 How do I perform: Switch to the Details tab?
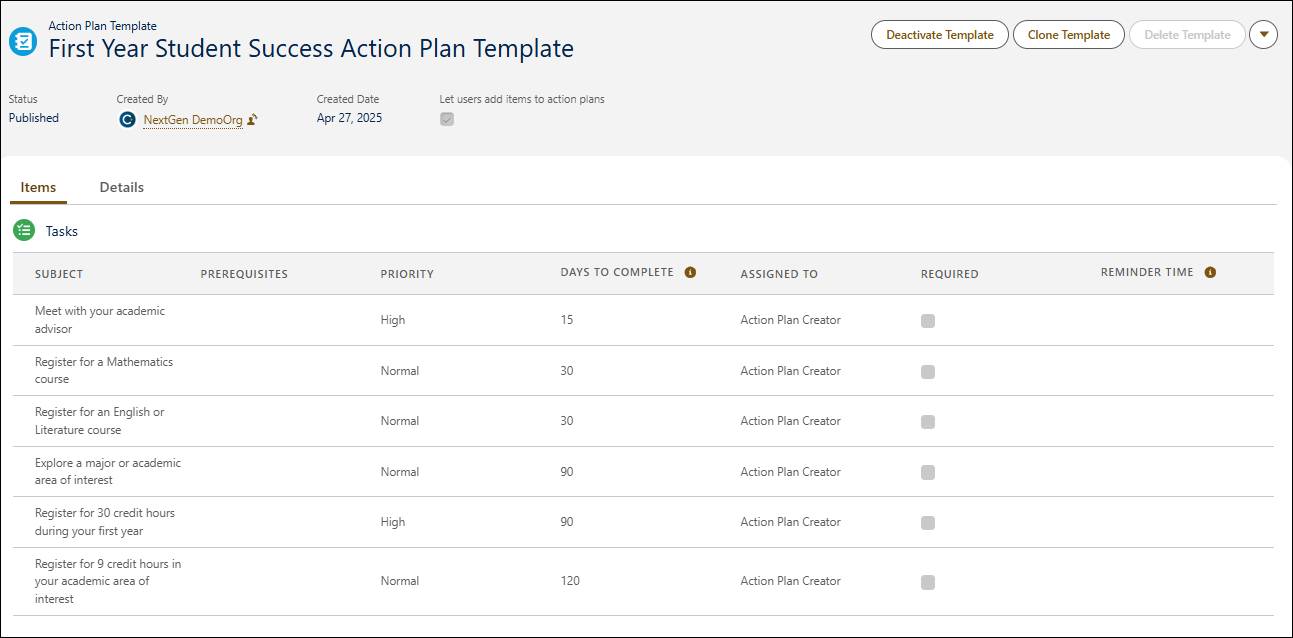tap(121, 187)
